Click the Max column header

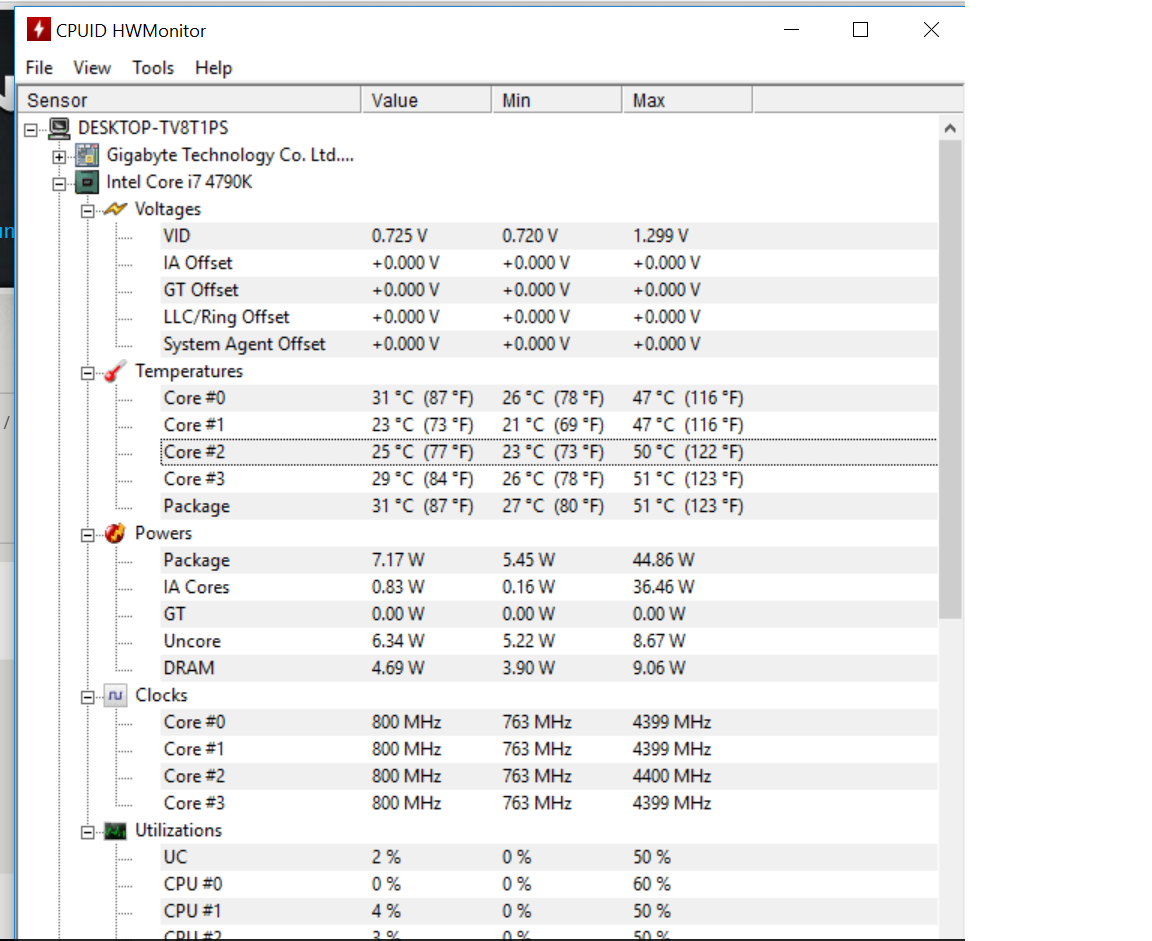click(688, 100)
